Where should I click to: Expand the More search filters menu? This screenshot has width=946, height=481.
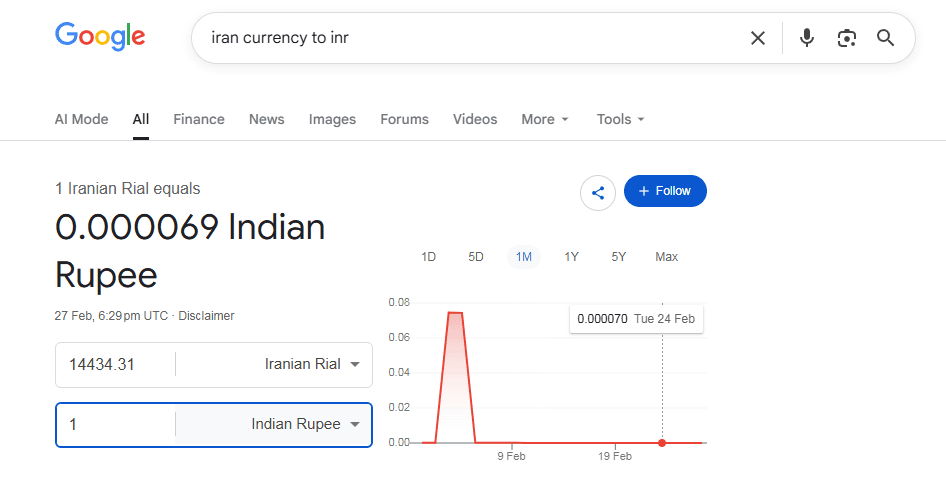click(x=545, y=119)
